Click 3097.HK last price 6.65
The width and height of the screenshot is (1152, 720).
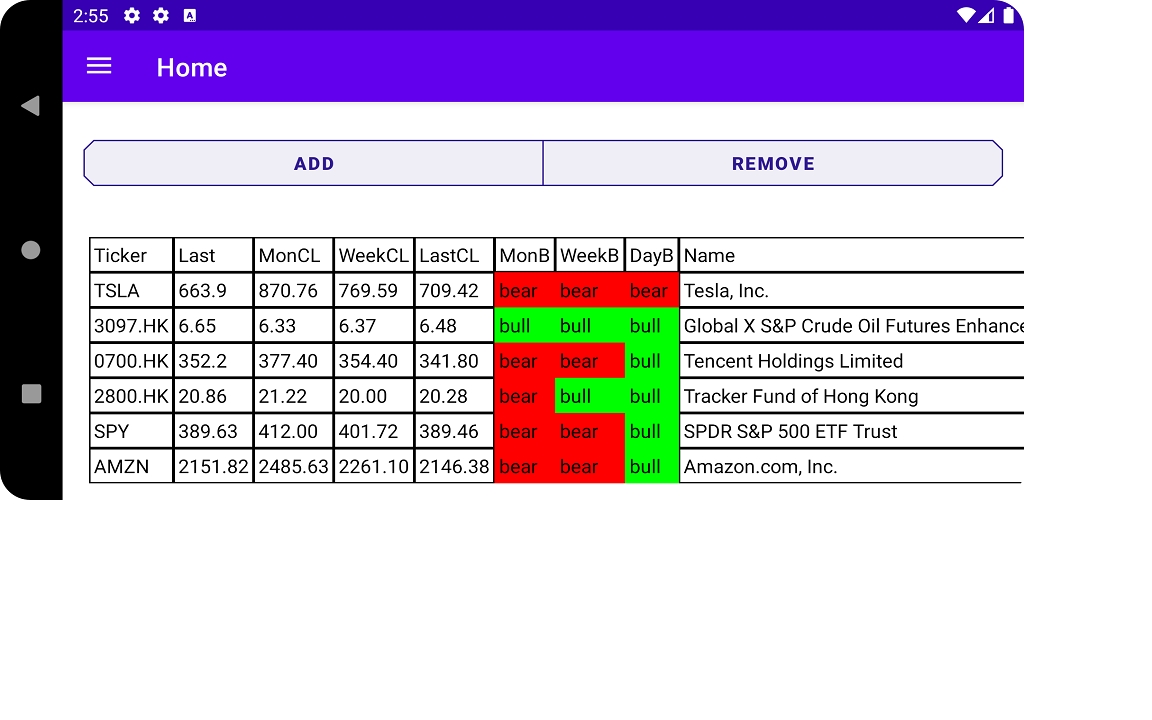pos(213,326)
